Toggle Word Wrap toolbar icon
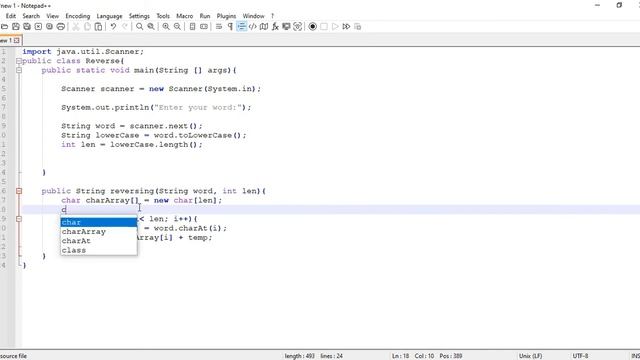Viewport: 640px width, 360px height. [219, 27]
